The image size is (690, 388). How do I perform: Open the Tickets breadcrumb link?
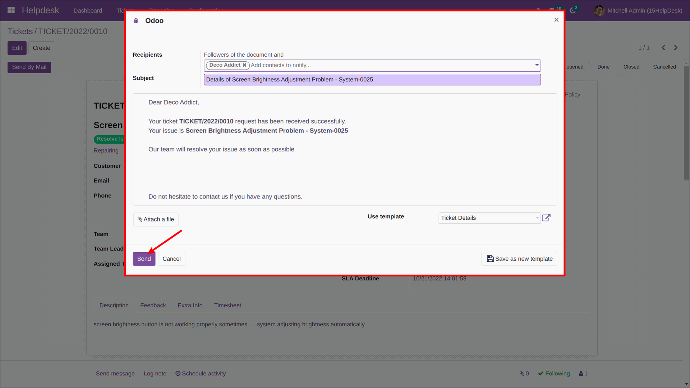20,31
